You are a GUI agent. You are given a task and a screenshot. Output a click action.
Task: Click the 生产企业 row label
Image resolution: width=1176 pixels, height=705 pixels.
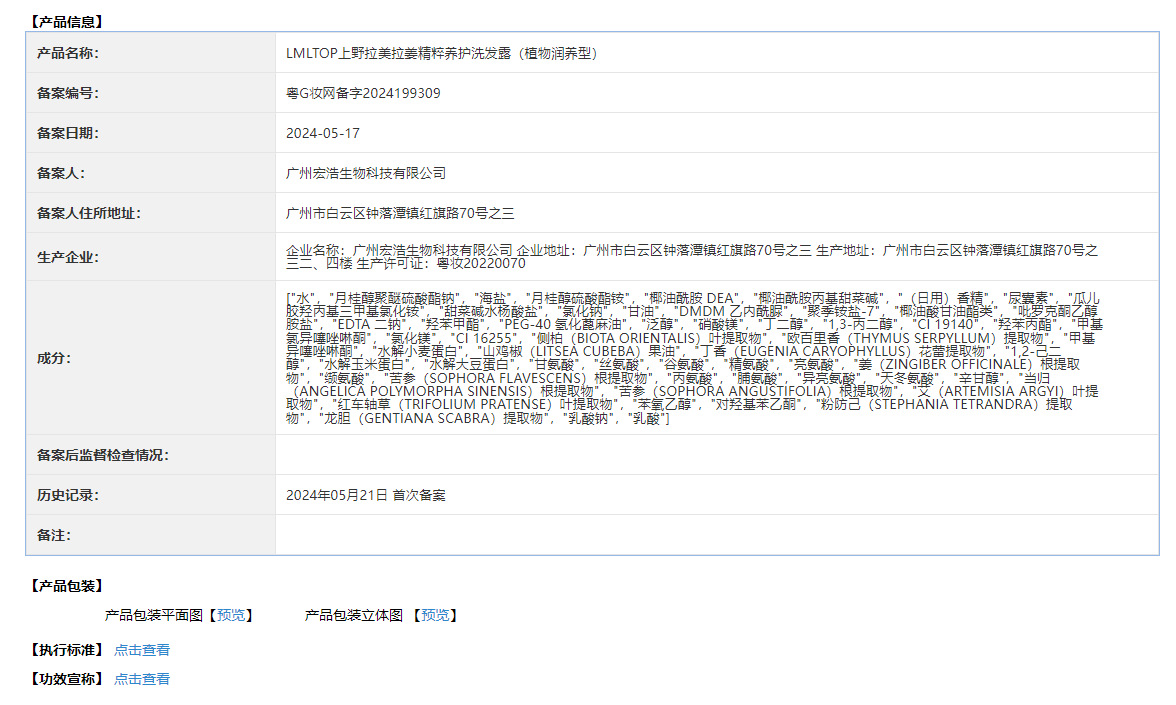[x=68, y=257]
